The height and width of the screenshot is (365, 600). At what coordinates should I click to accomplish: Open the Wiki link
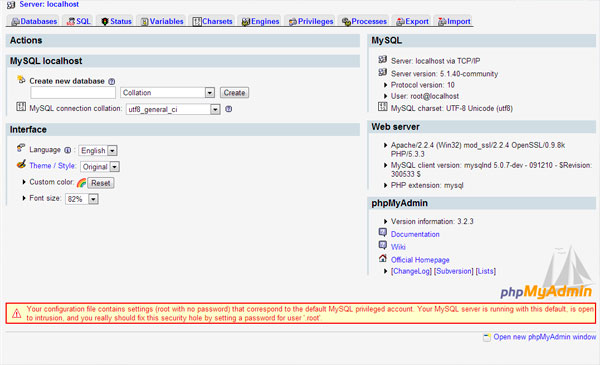click(x=398, y=247)
